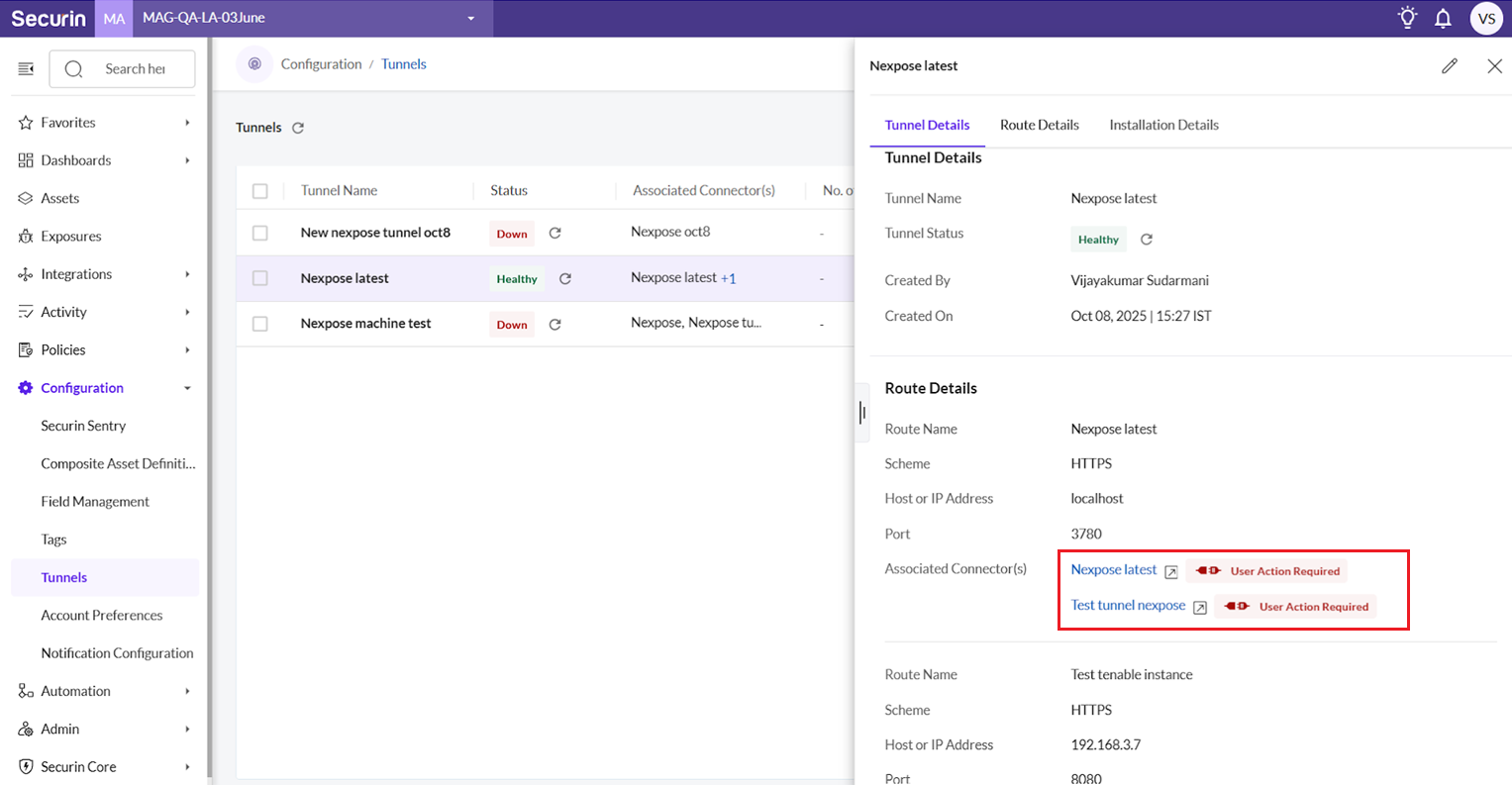The width and height of the screenshot is (1512, 785).
Task: Expand the Favorites menu arrow
Action: point(187,123)
